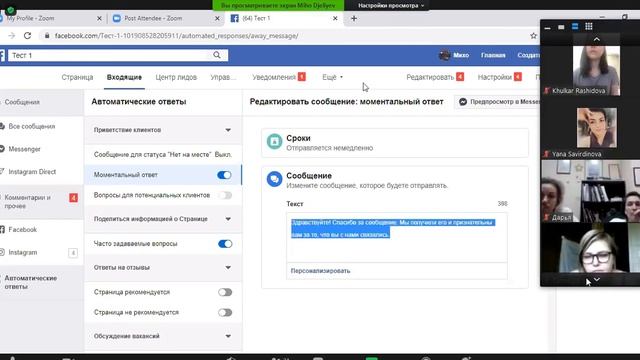This screenshot has width=640, height=360.
Task: Click the Главная link in header
Action: click(x=493, y=55)
